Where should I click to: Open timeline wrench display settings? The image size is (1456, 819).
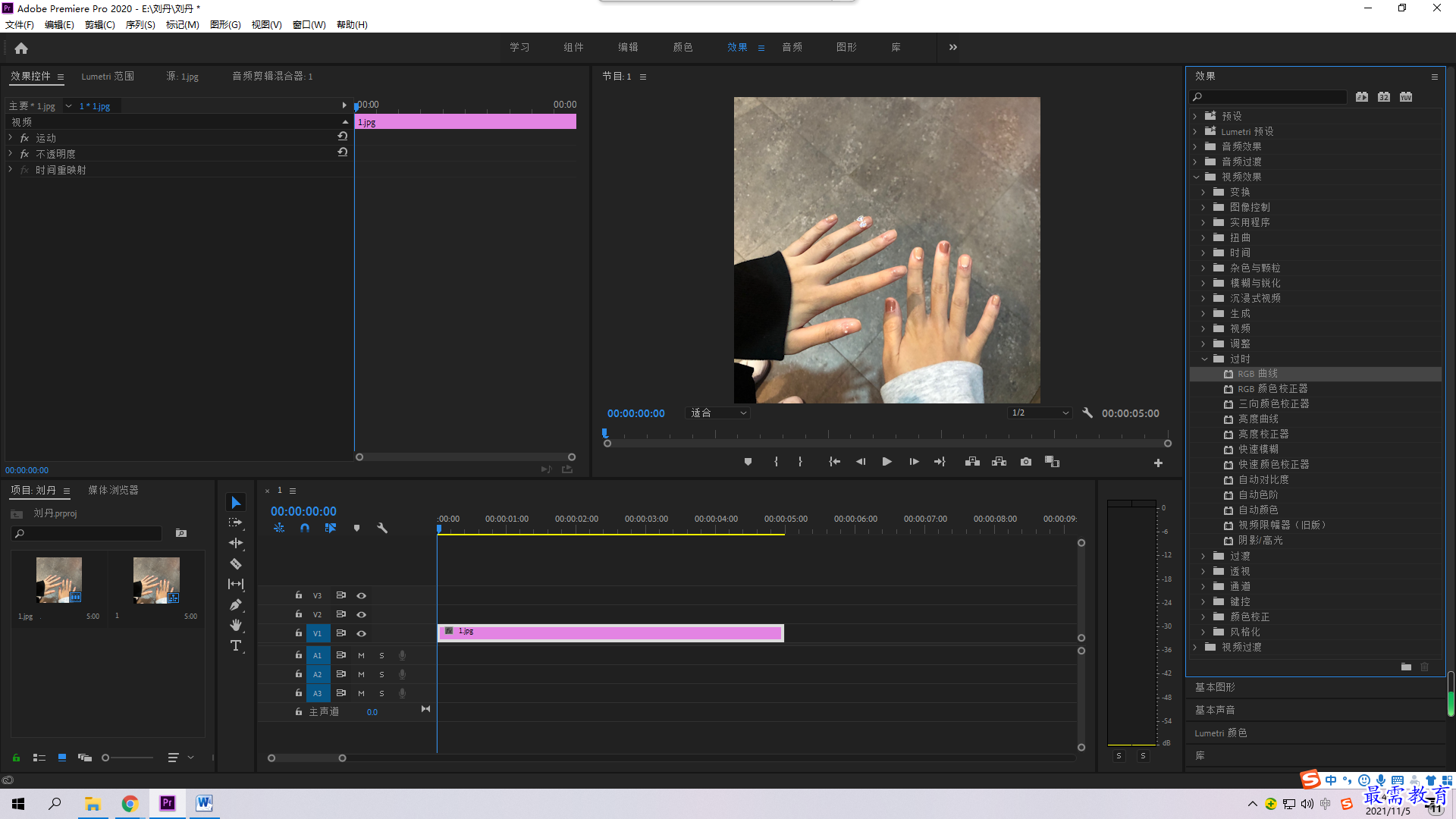tap(382, 528)
